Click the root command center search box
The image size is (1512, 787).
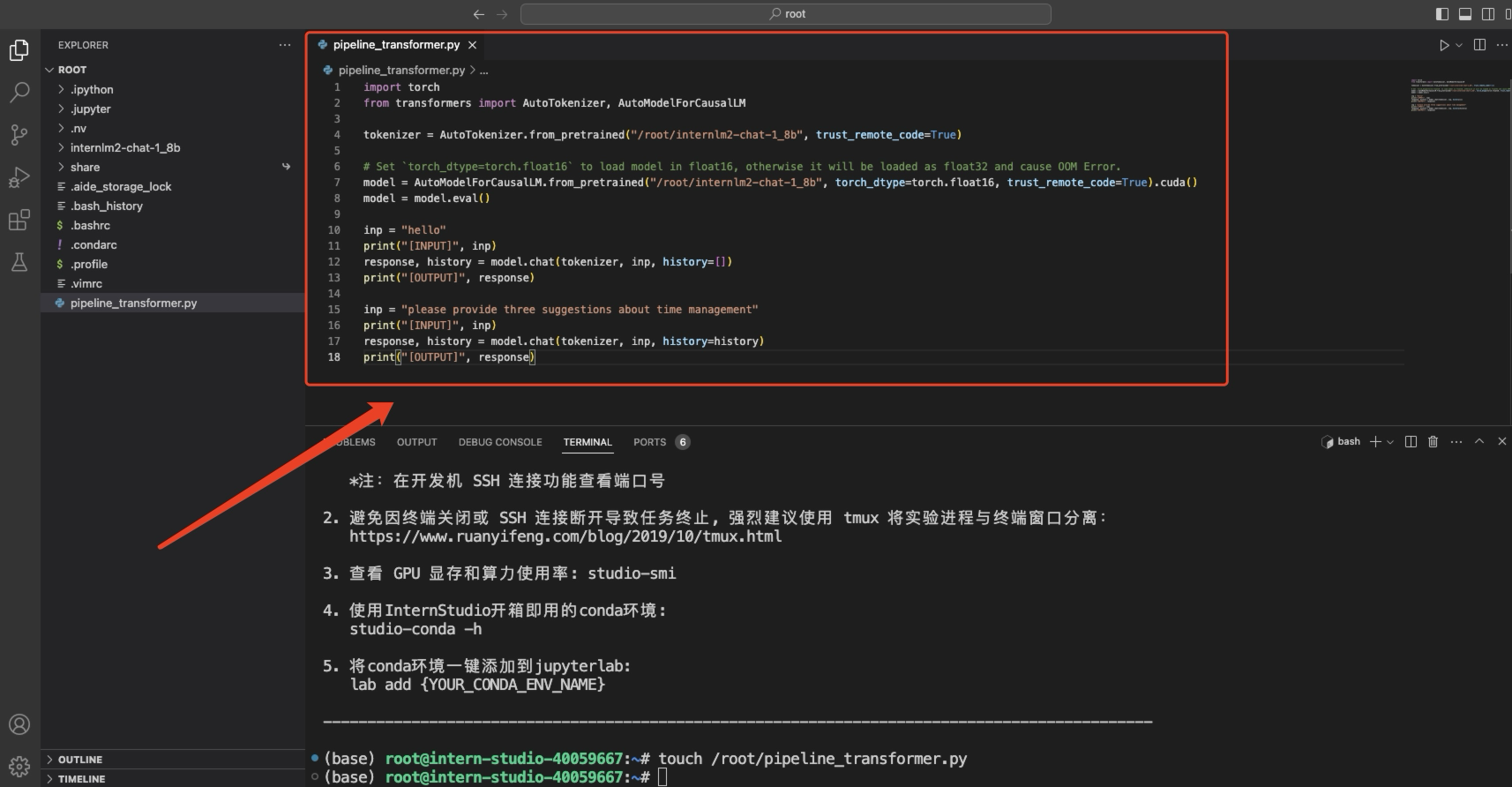[x=786, y=14]
